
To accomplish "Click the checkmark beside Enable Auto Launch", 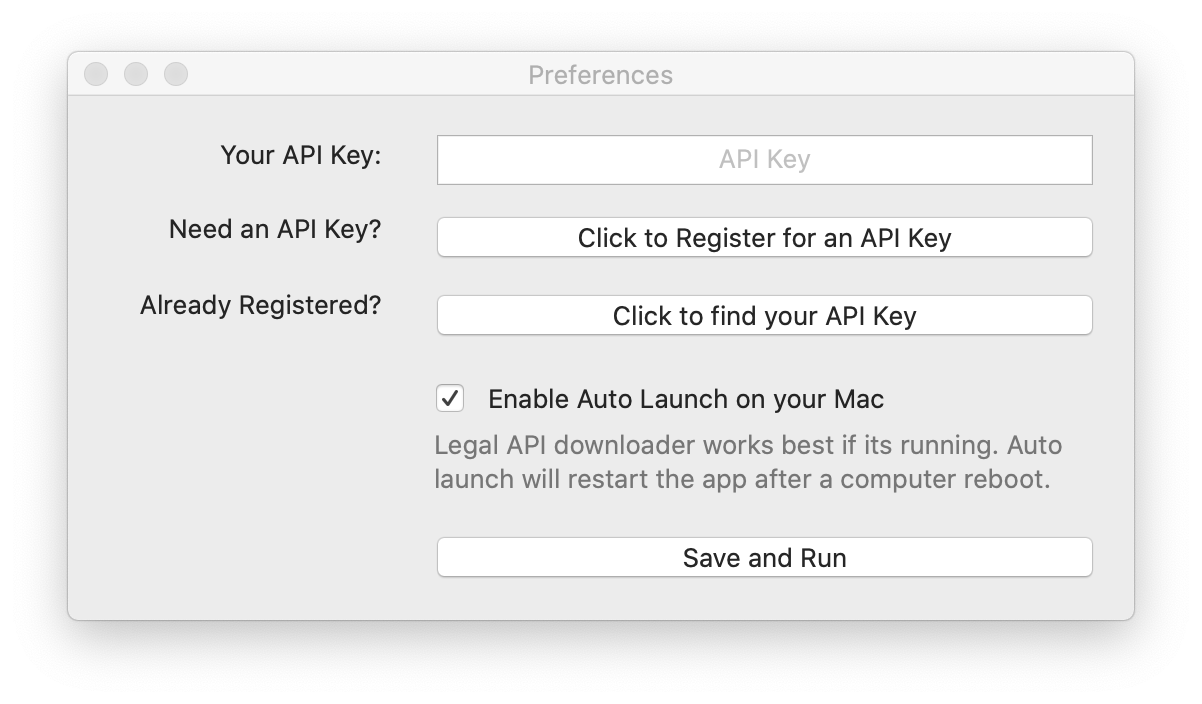I will pos(450,399).
